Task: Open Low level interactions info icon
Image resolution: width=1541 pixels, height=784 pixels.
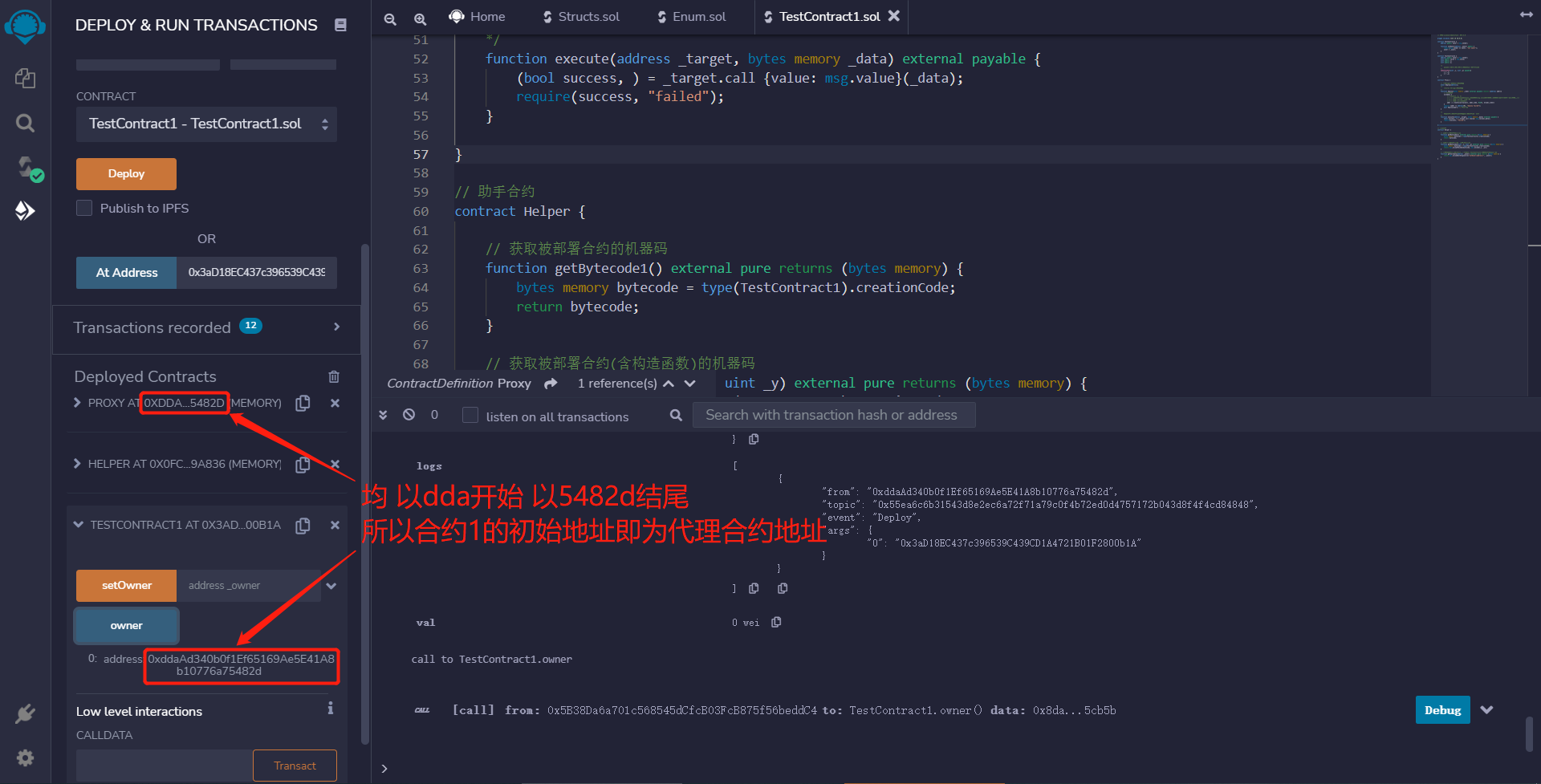Action: [x=330, y=709]
